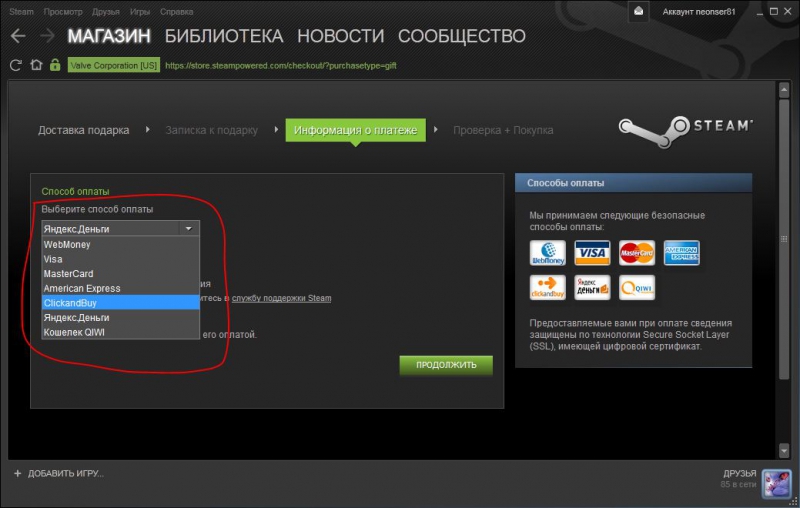Screen dimensions: 800x508
Task: Click the ClickandBuy logo icon
Action: click(547, 288)
